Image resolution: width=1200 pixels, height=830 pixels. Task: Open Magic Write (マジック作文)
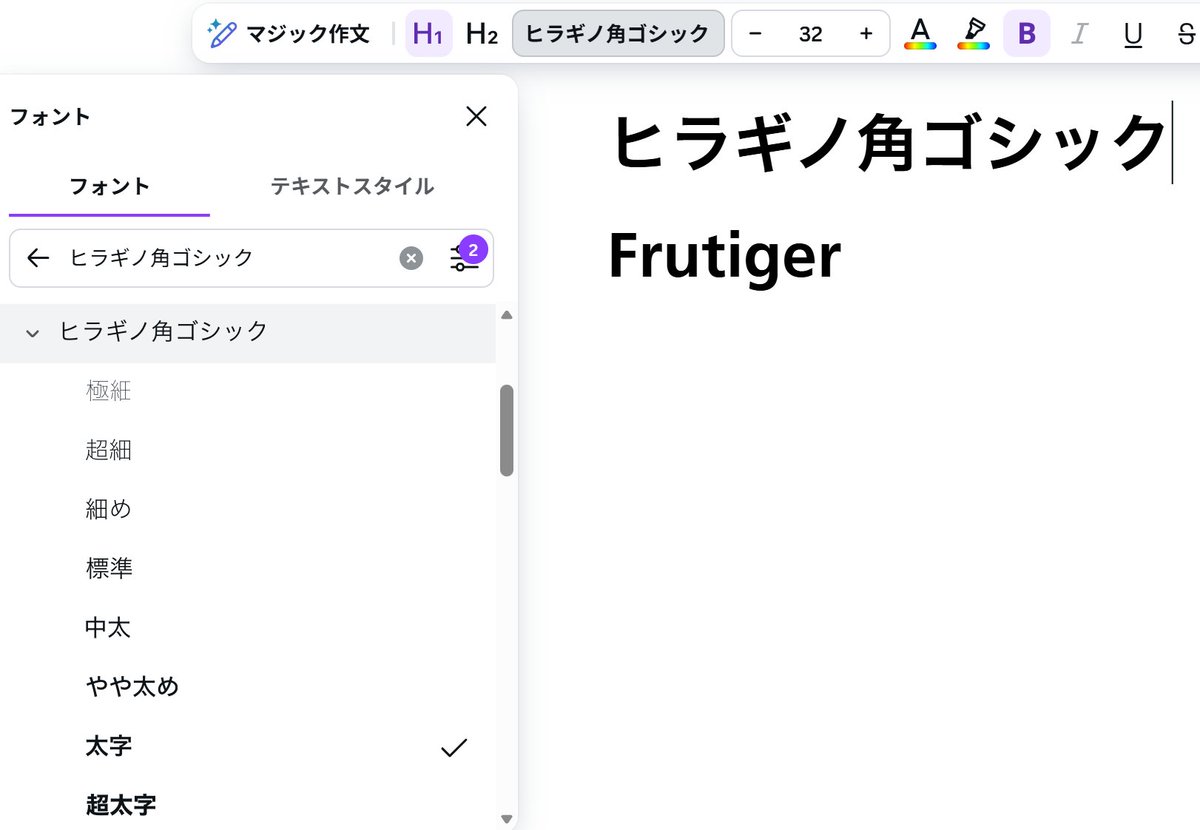(x=288, y=34)
